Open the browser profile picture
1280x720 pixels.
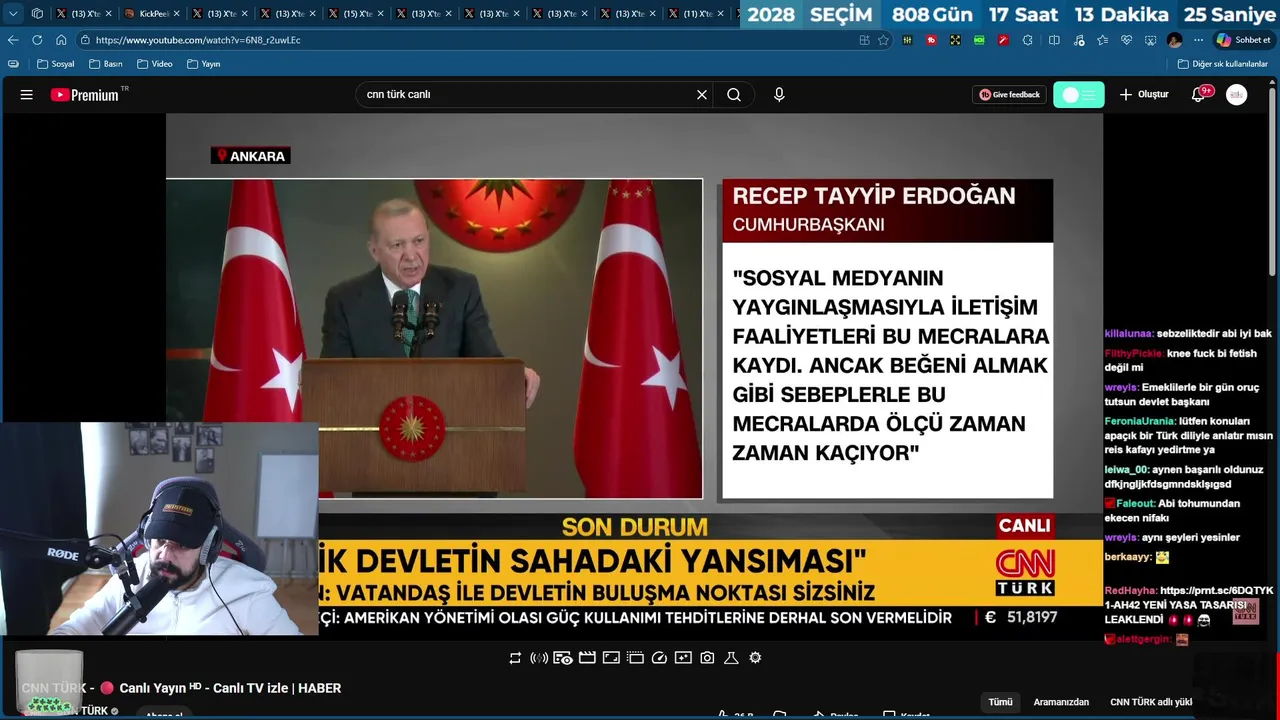[x=1175, y=40]
